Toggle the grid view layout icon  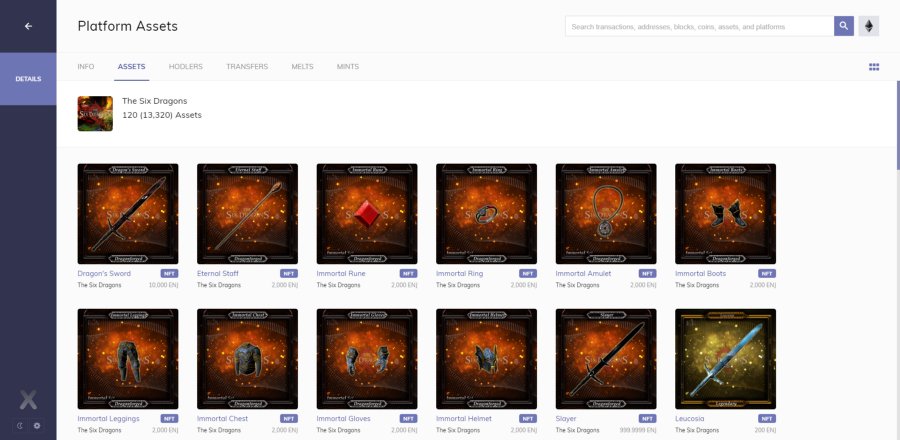click(x=873, y=67)
